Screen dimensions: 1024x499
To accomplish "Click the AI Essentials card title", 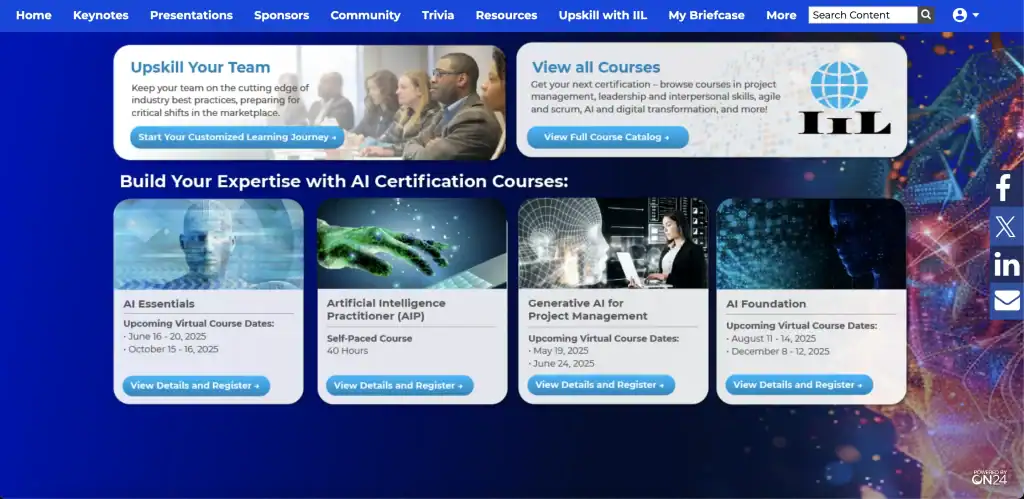I will tap(159, 304).
